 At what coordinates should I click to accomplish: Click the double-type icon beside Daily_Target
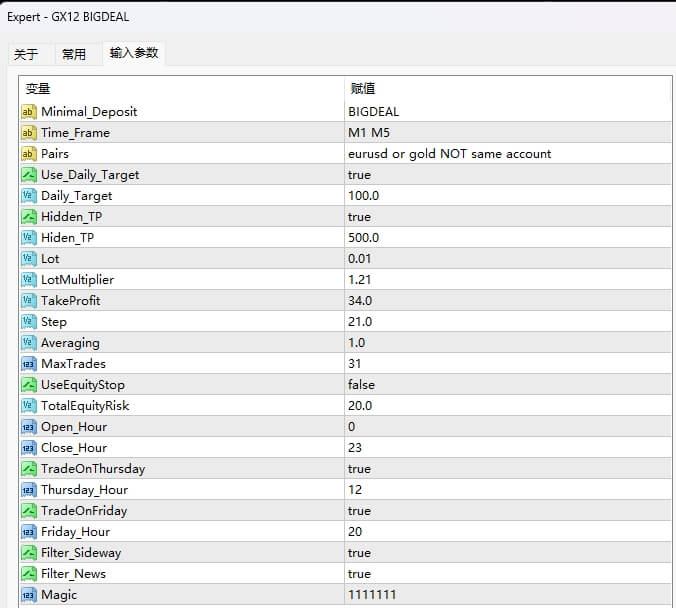[x=28, y=196]
